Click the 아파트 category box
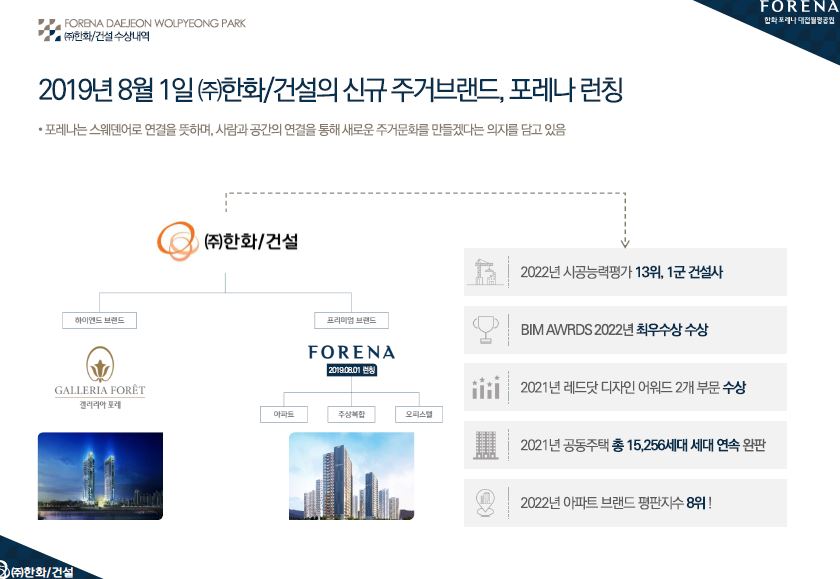The height and width of the screenshot is (579, 840). click(x=284, y=415)
